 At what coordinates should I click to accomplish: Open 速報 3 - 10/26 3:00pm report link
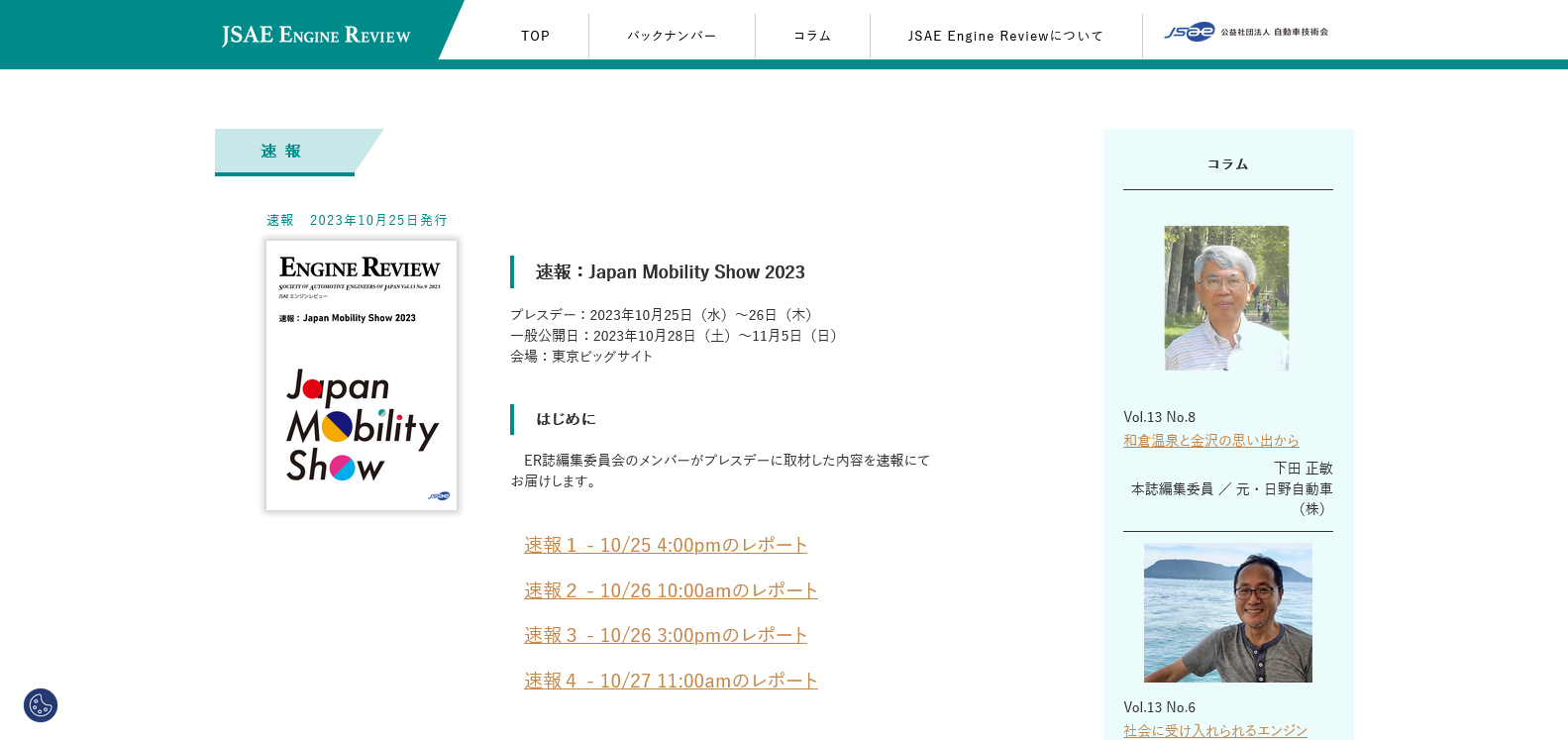coord(666,635)
